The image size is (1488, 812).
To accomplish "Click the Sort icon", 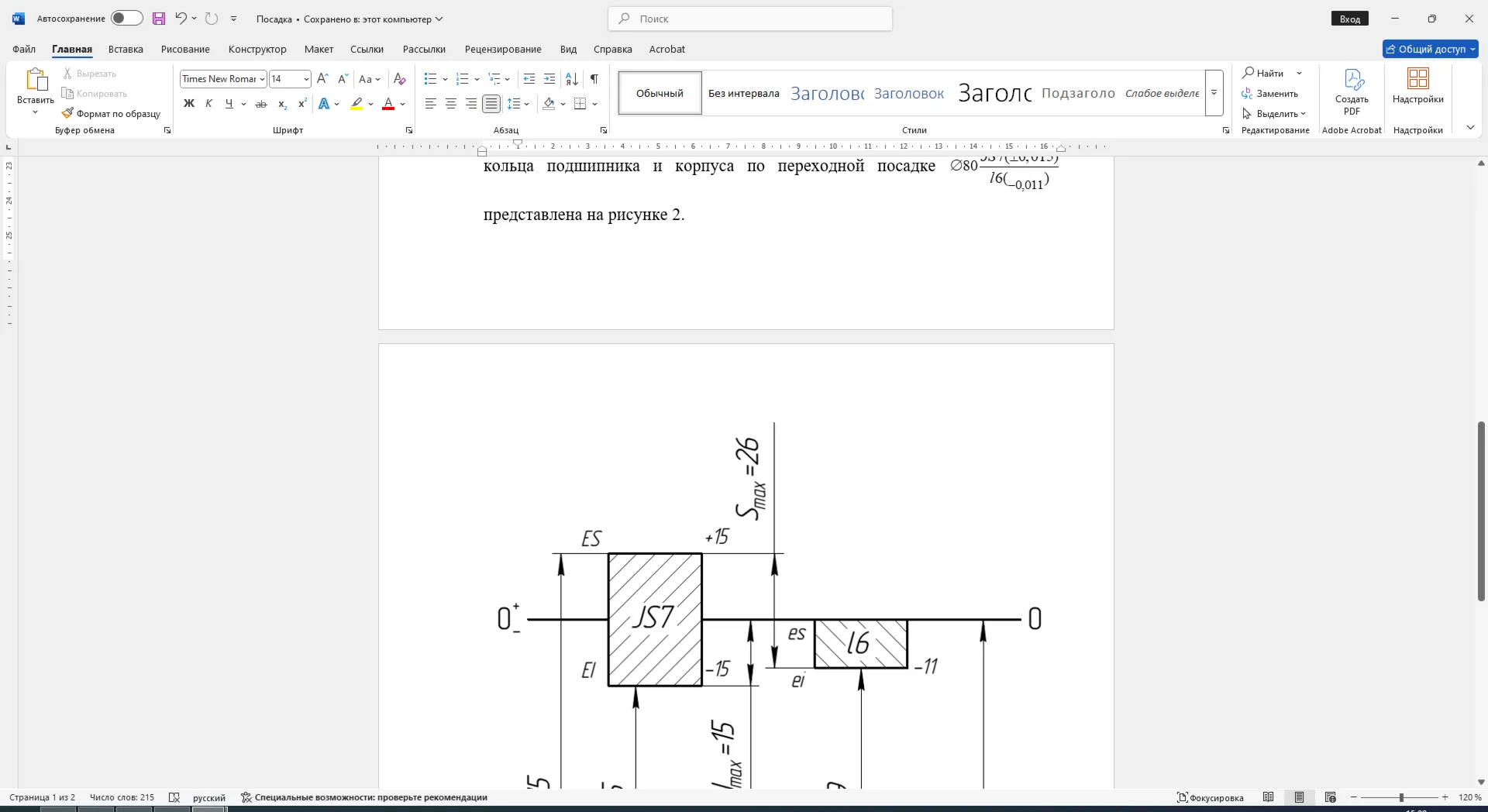I will pyautogui.click(x=572, y=79).
